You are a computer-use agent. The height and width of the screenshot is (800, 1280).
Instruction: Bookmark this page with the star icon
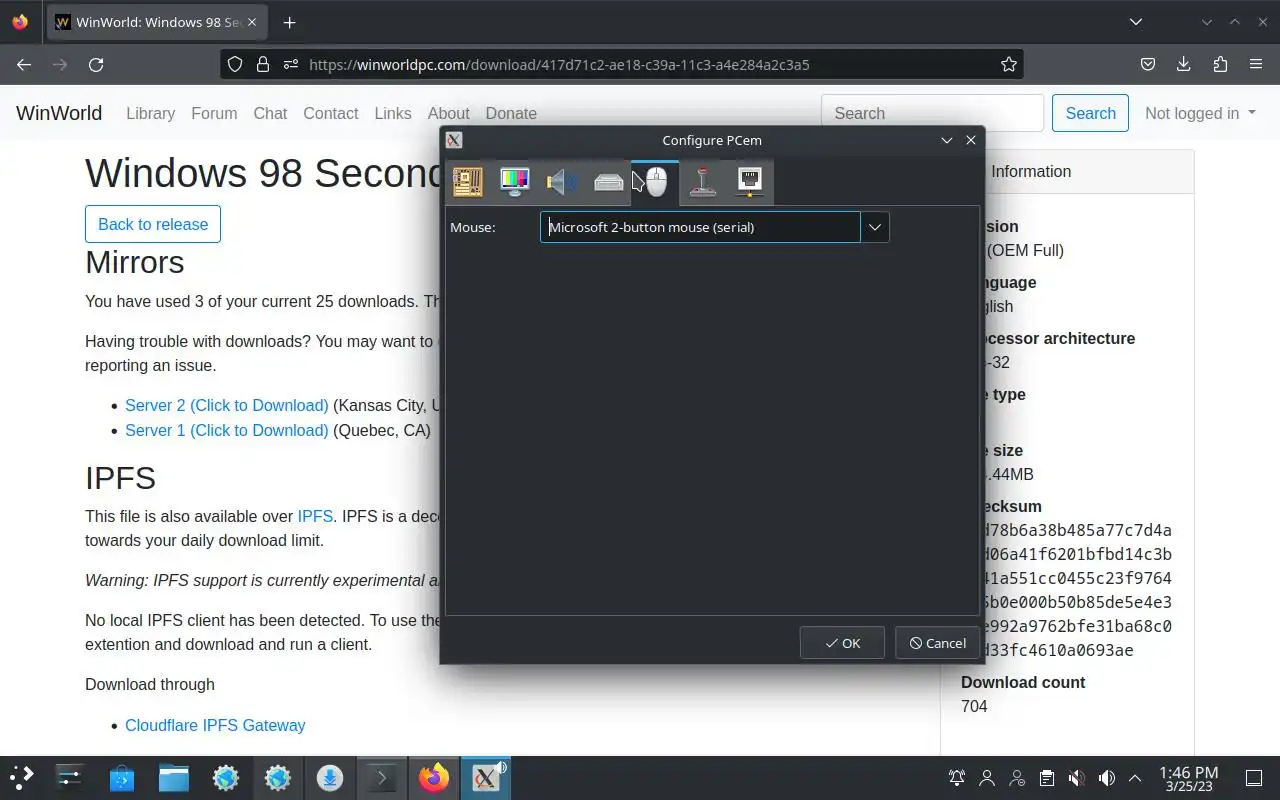(1009, 64)
